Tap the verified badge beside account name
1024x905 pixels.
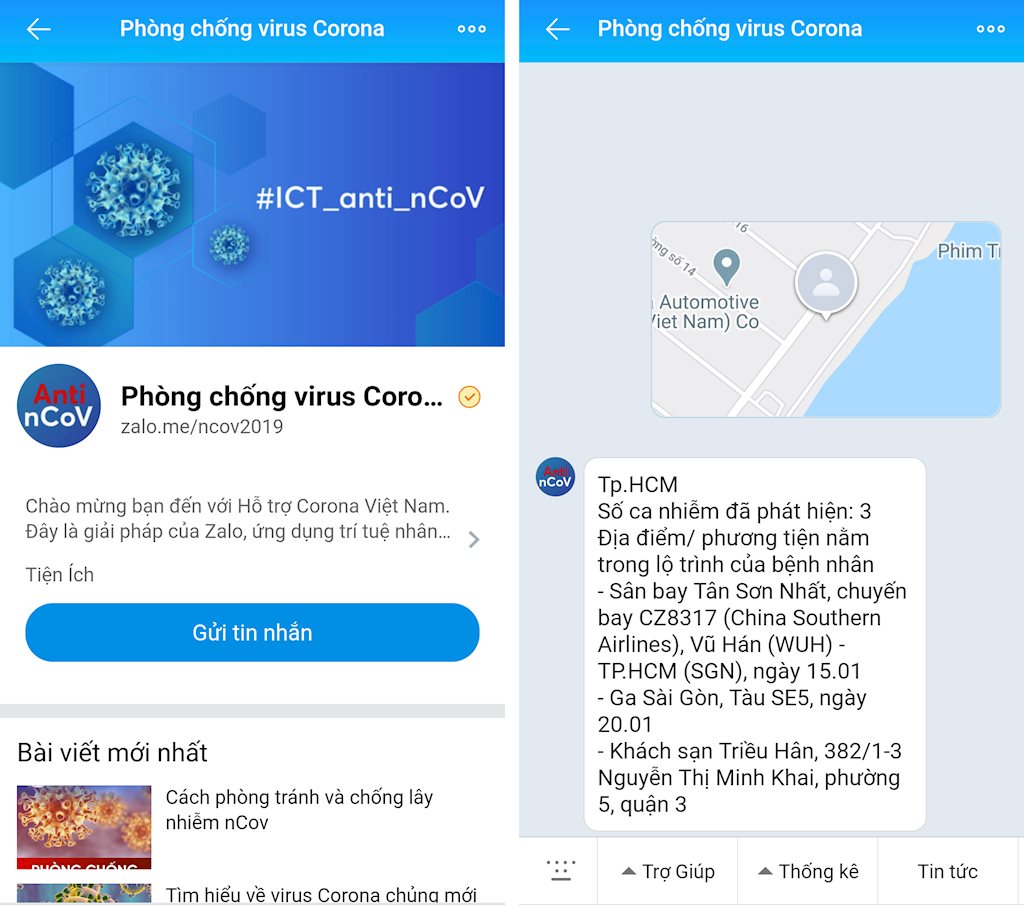469,396
